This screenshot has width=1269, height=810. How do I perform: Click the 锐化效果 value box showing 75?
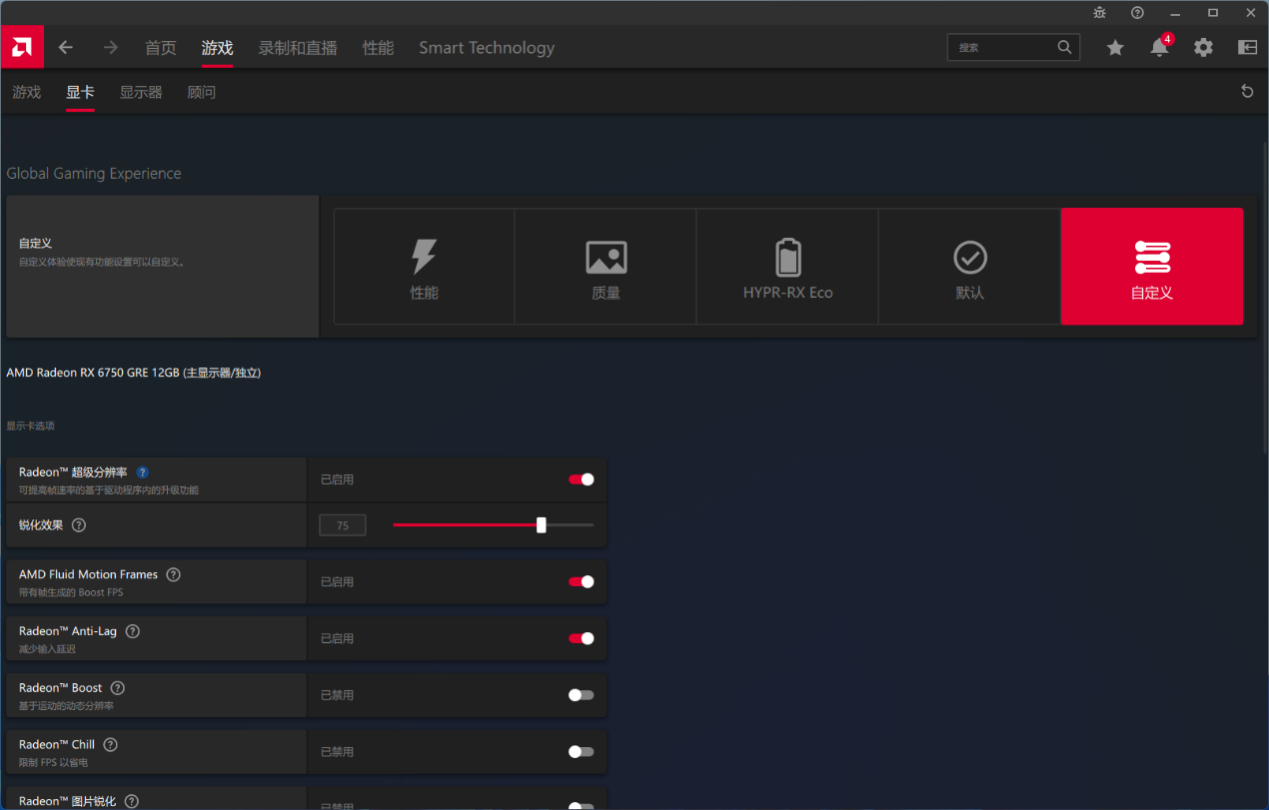pos(342,525)
